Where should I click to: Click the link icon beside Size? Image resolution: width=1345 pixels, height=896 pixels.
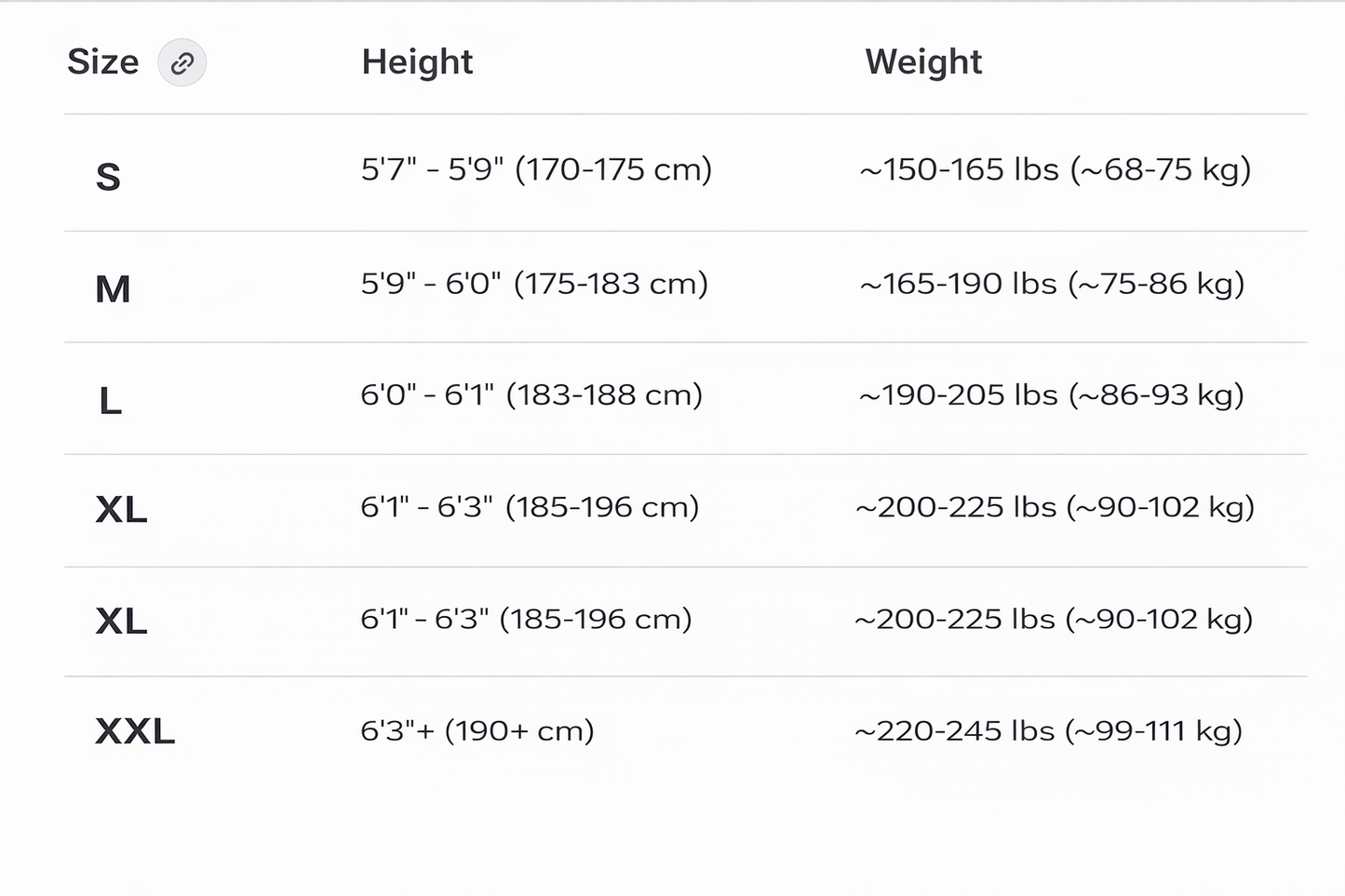[182, 63]
